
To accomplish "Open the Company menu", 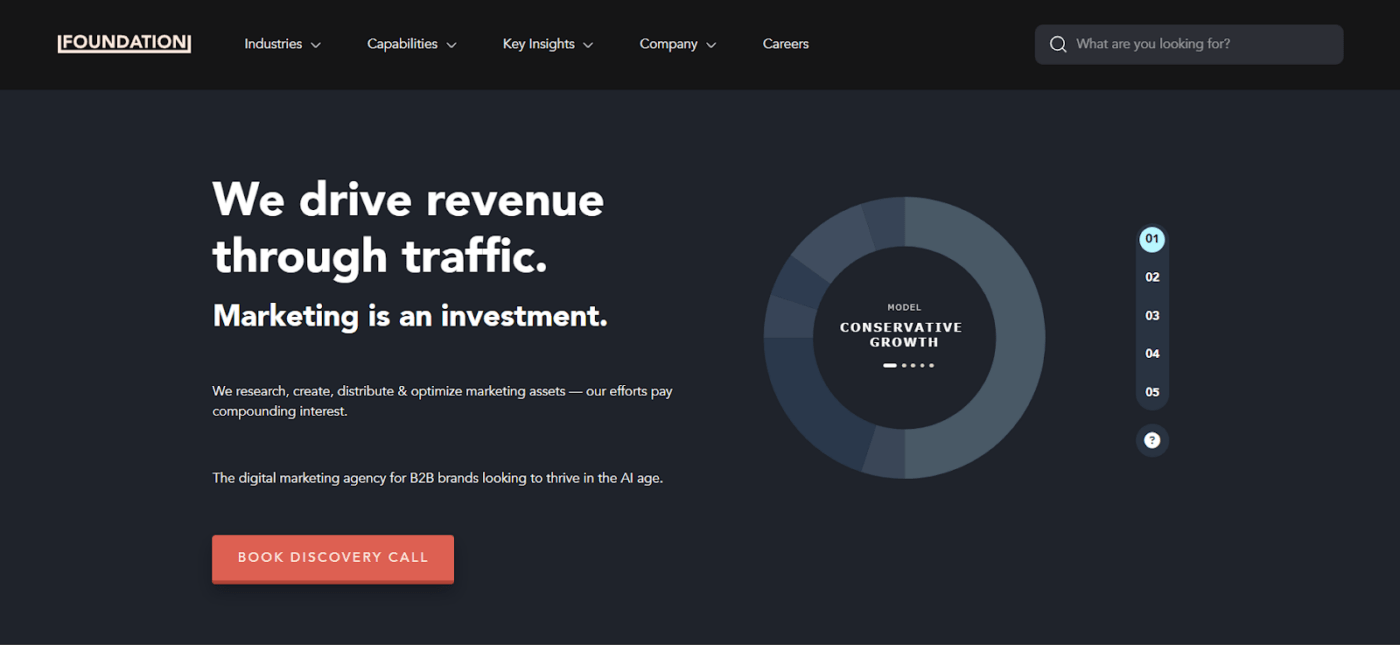I will coord(678,44).
